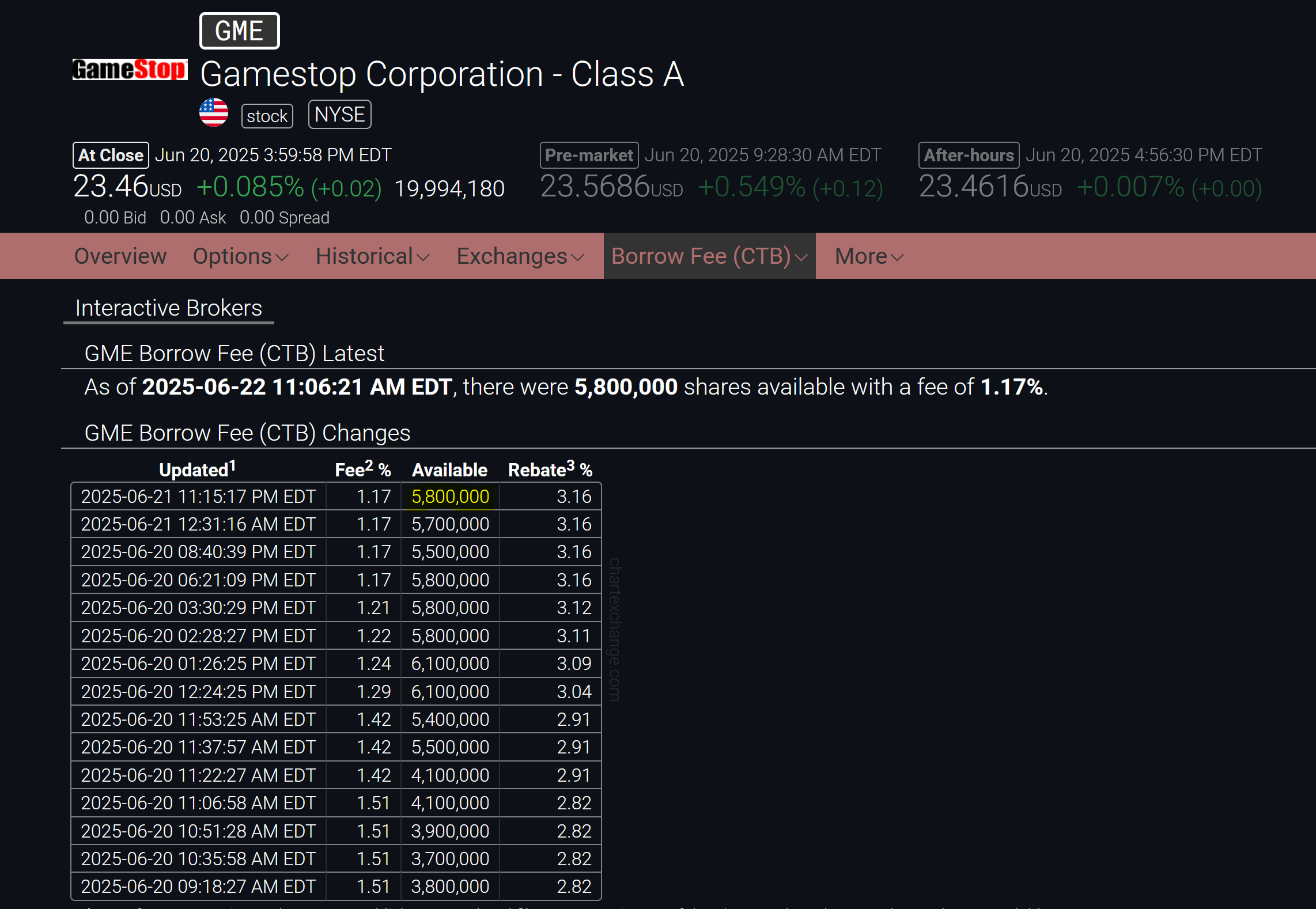Viewport: 1316px width, 909px height.
Task: Select the row 2025-06-21 11:15:17 PM EDT
Action: 336,497
